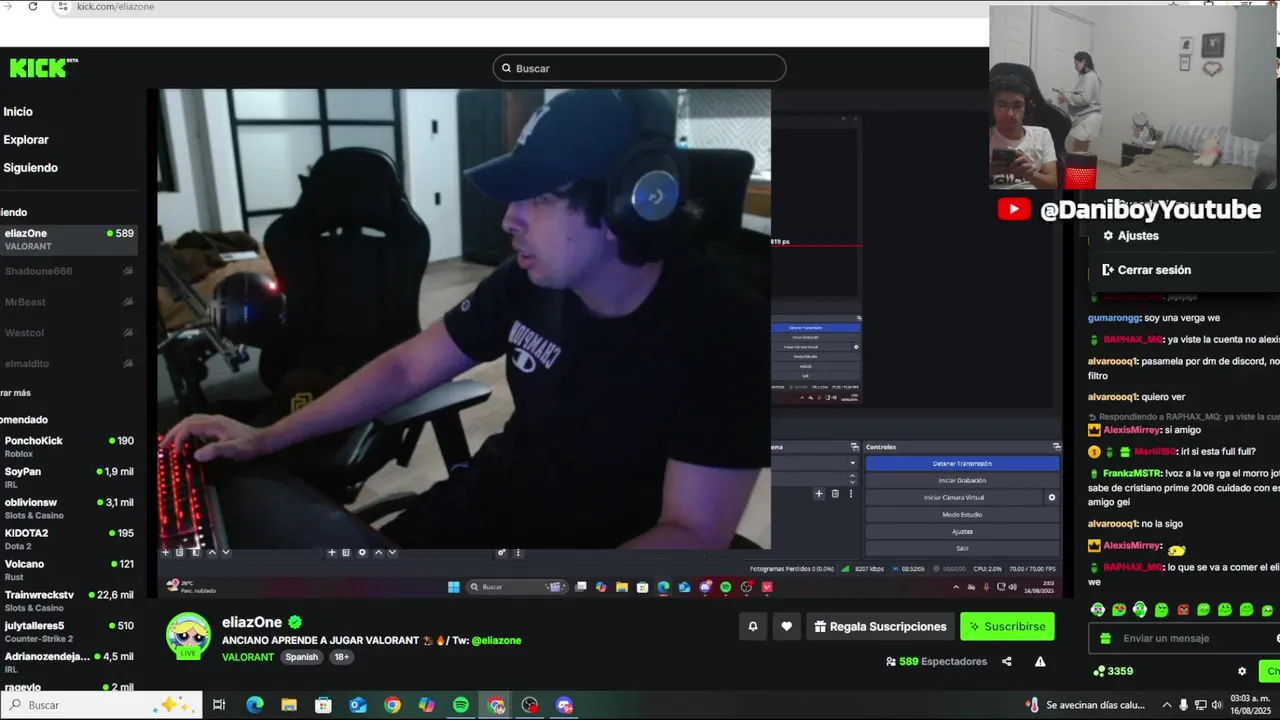The width and height of the screenshot is (1280, 720).
Task: Toggle Iniciar Cámara Virtual in large OBS controls
Action: [954, 498]
